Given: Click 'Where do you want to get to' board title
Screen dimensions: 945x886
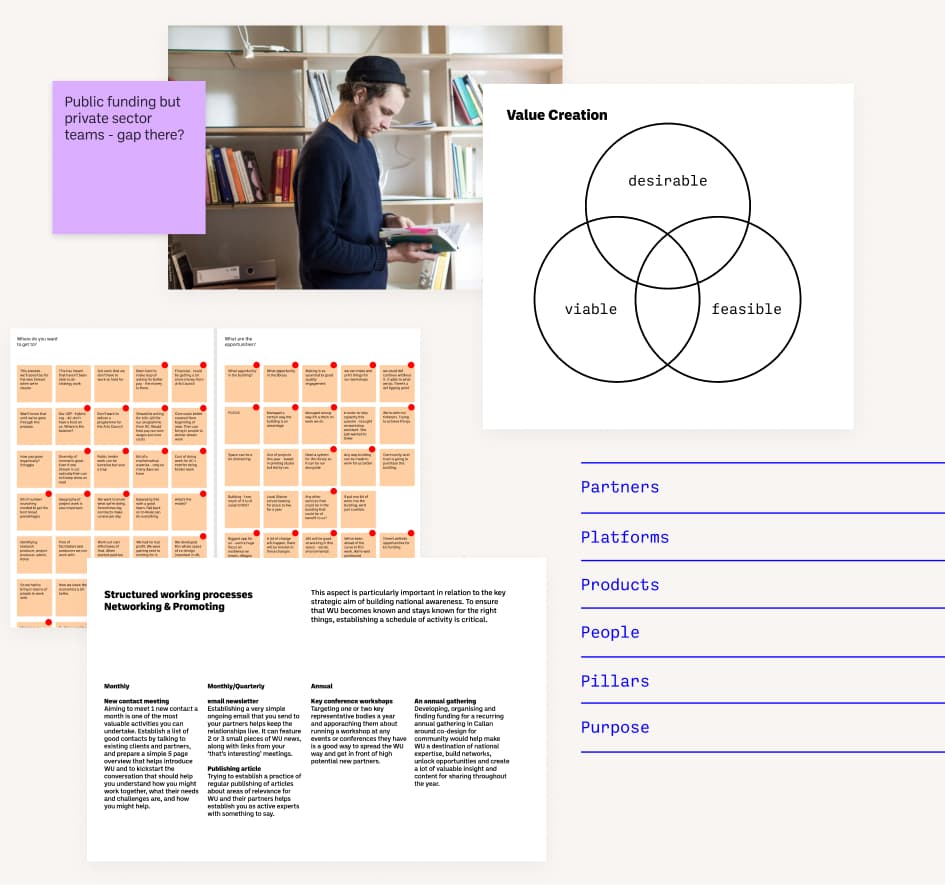Looking at the screenshot, I should tap(37, 341).
